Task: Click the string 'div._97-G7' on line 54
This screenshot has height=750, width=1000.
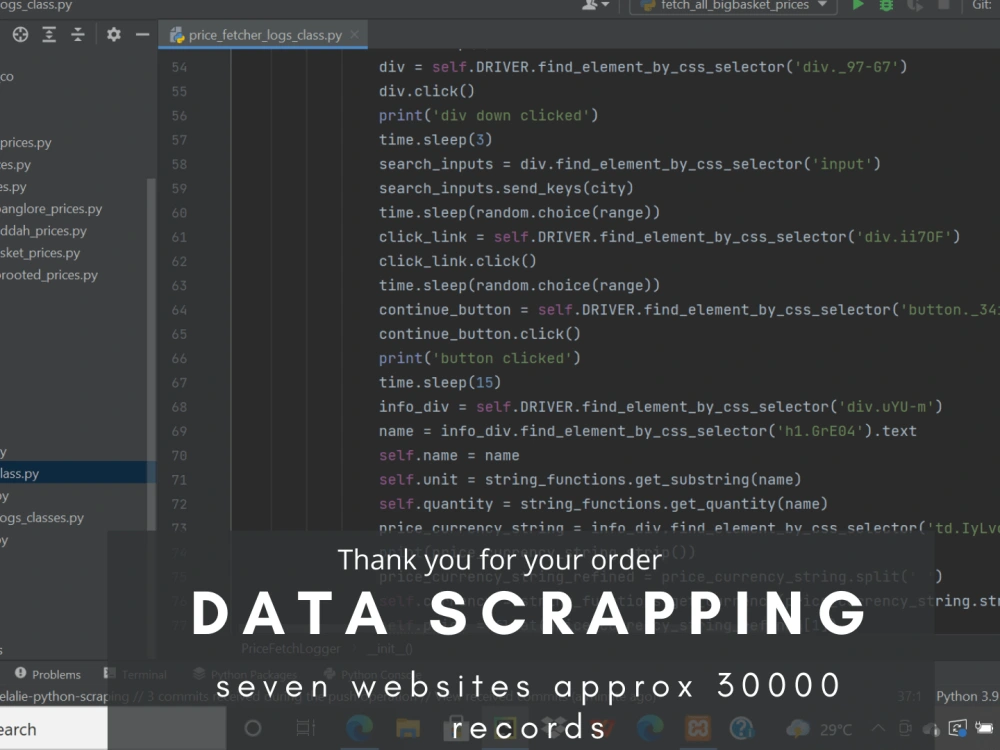Action: point(846,67)
